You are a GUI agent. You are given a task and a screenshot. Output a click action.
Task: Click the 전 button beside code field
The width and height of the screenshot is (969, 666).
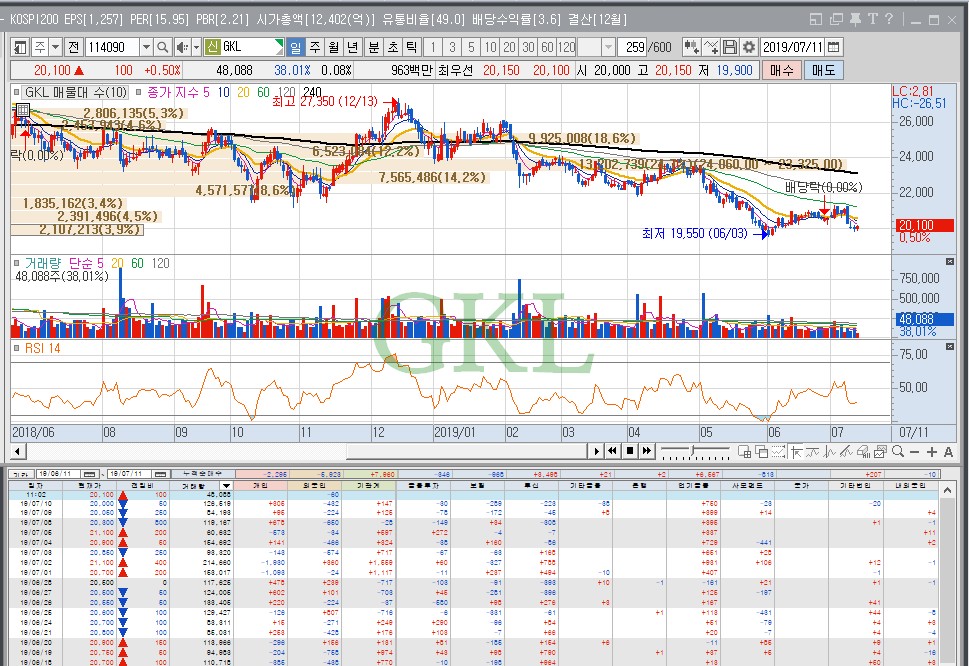click(74, 47)
